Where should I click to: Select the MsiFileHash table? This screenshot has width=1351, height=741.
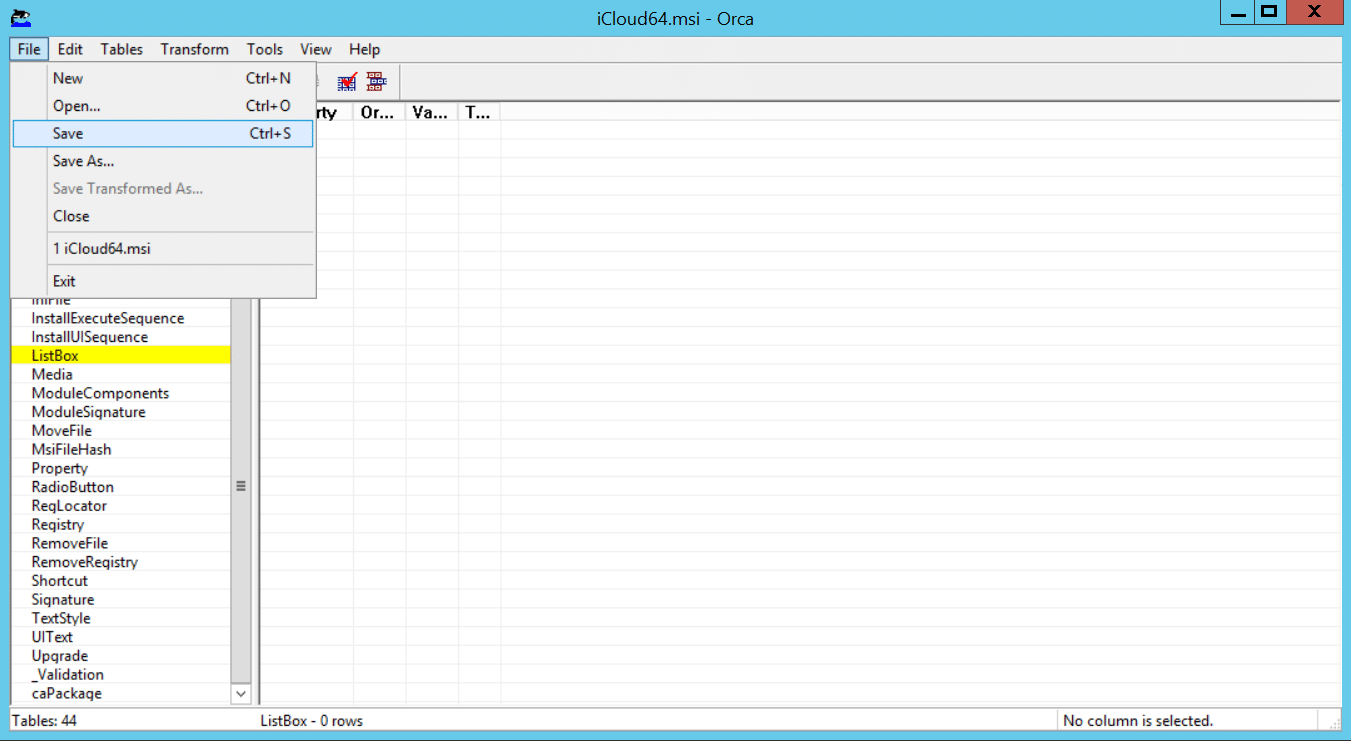120,449
